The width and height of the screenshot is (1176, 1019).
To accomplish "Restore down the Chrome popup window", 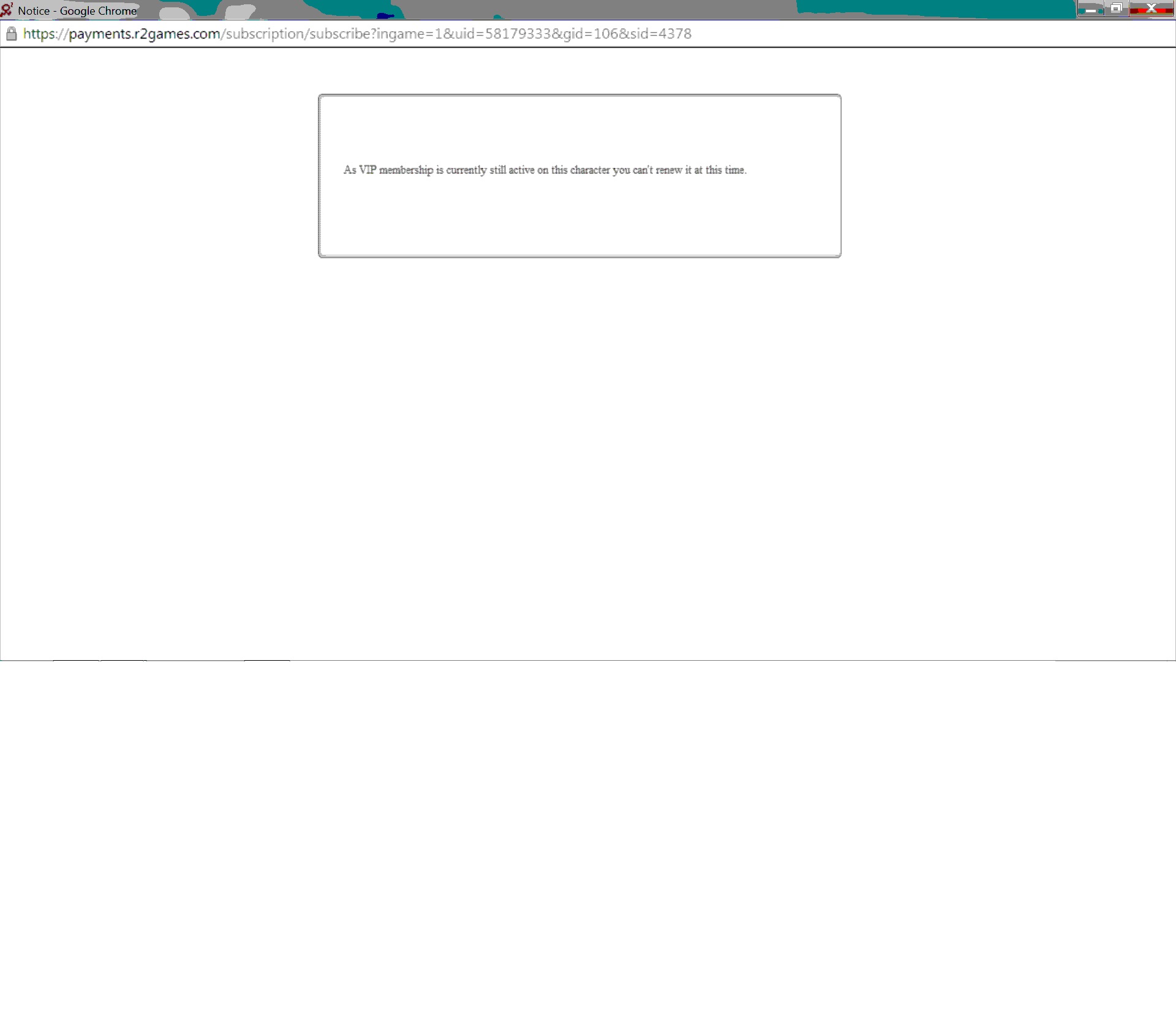I will [x=1116, y=9].
